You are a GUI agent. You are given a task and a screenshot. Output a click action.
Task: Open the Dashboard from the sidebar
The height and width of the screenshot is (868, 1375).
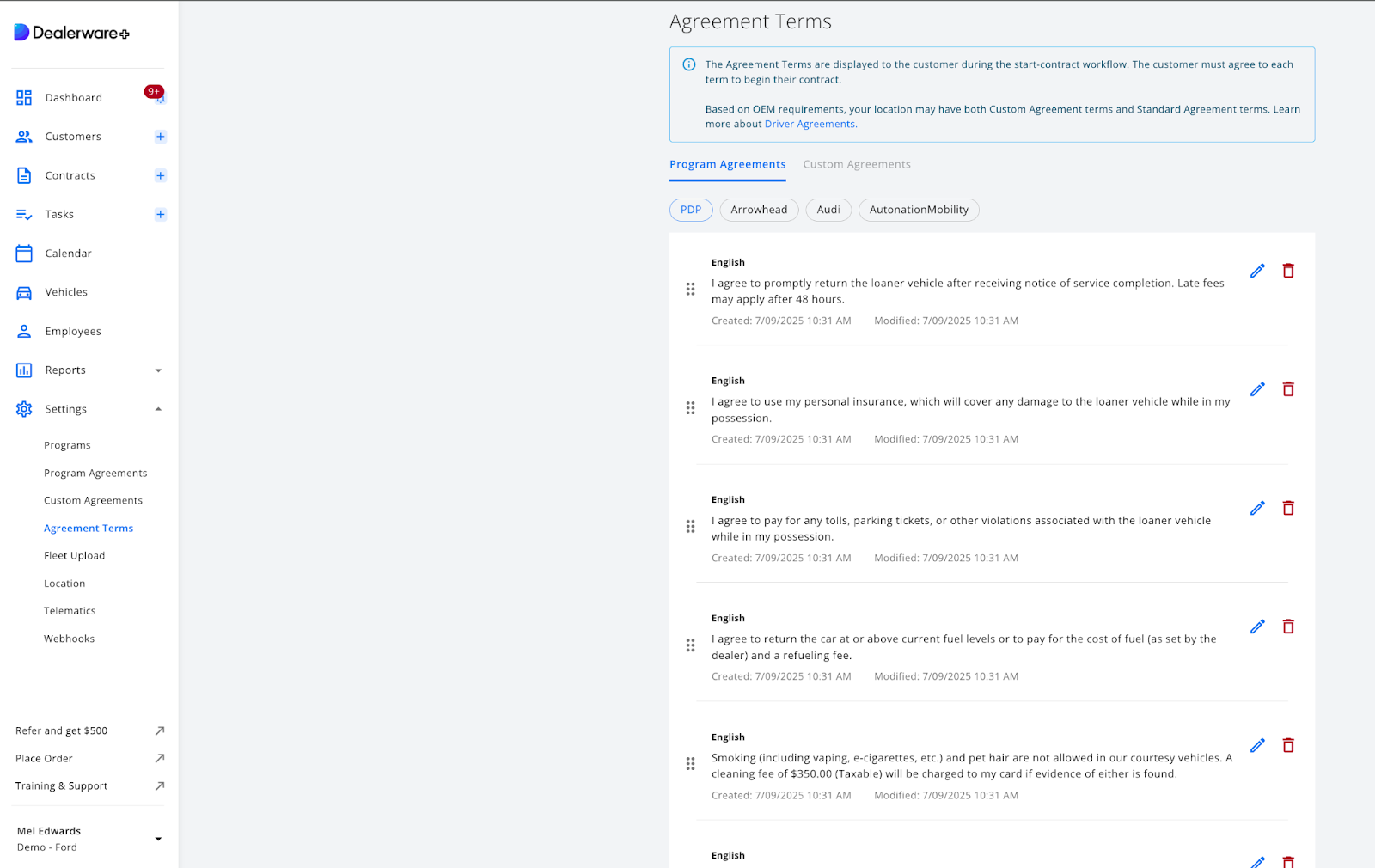73,97
